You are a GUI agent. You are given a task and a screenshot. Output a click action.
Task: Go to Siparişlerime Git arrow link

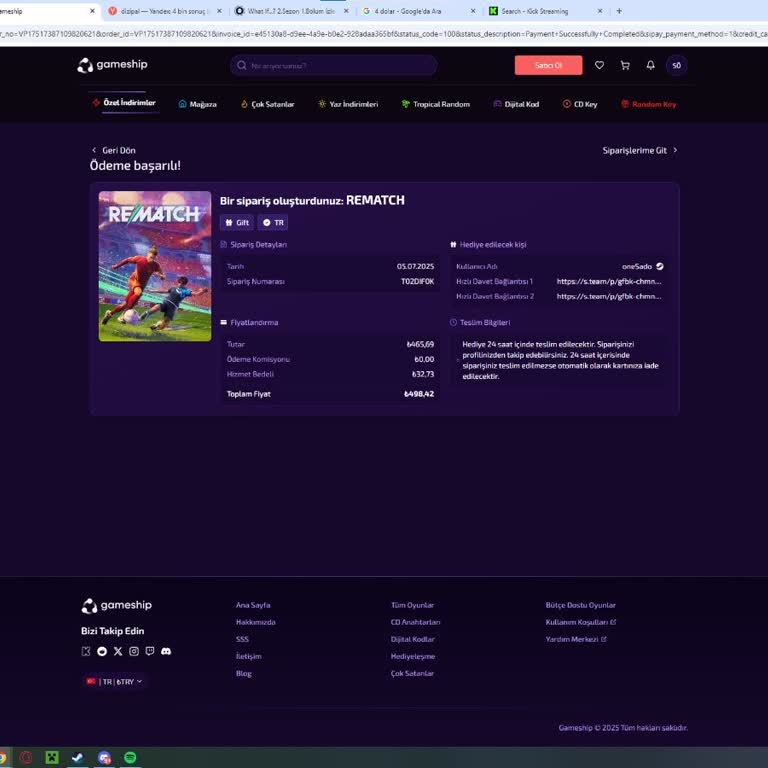tap(640, 150)
